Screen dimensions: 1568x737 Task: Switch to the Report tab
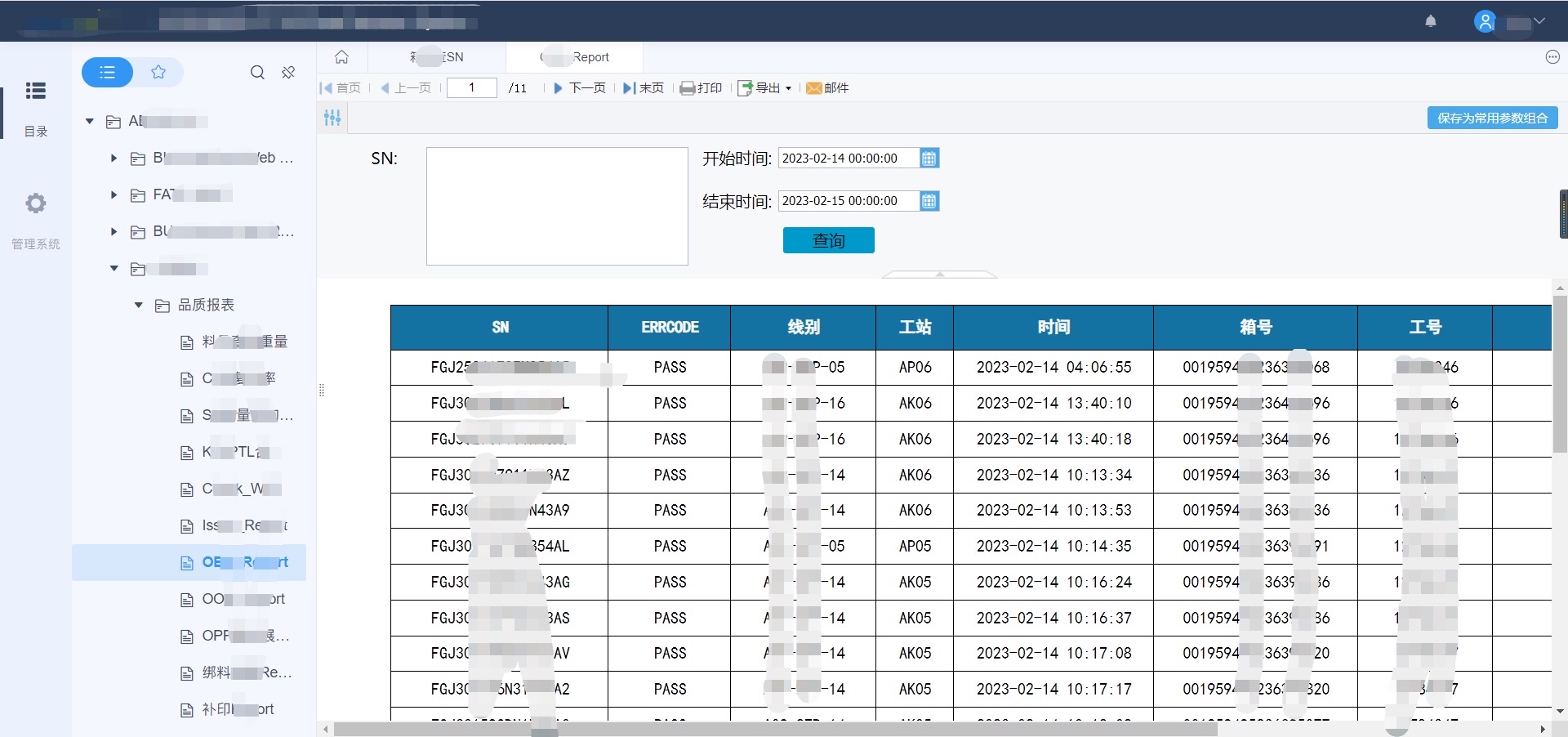point(575,57)
